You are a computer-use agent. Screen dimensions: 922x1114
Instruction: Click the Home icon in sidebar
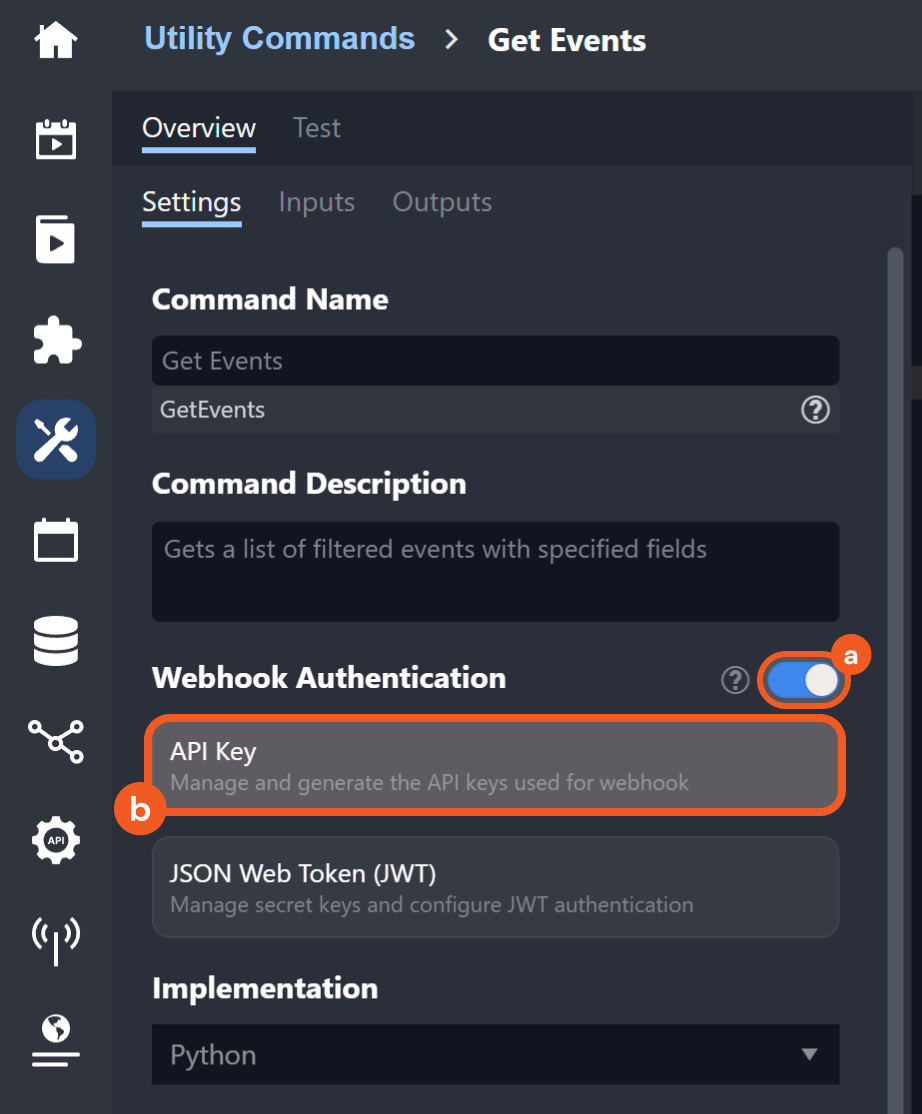pyautogui.click(x=56, y=40)
